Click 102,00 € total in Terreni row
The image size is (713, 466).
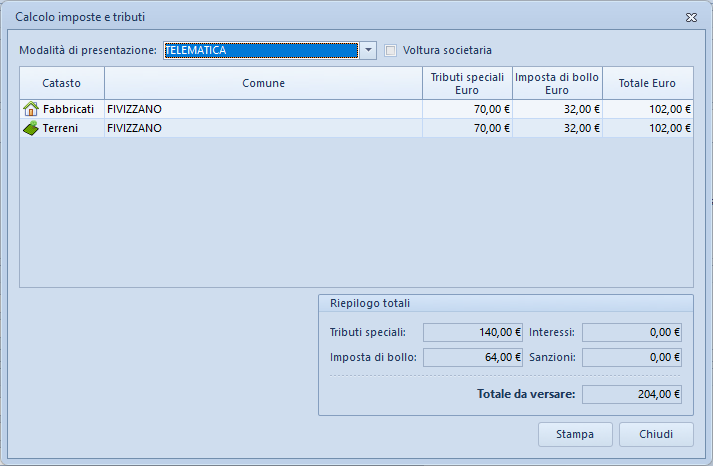[670, 128]
